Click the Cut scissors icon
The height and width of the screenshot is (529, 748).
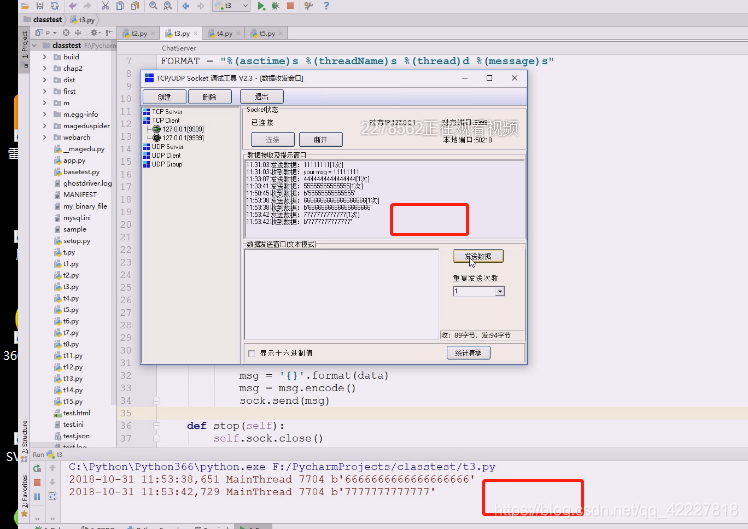tap(105, 6)
